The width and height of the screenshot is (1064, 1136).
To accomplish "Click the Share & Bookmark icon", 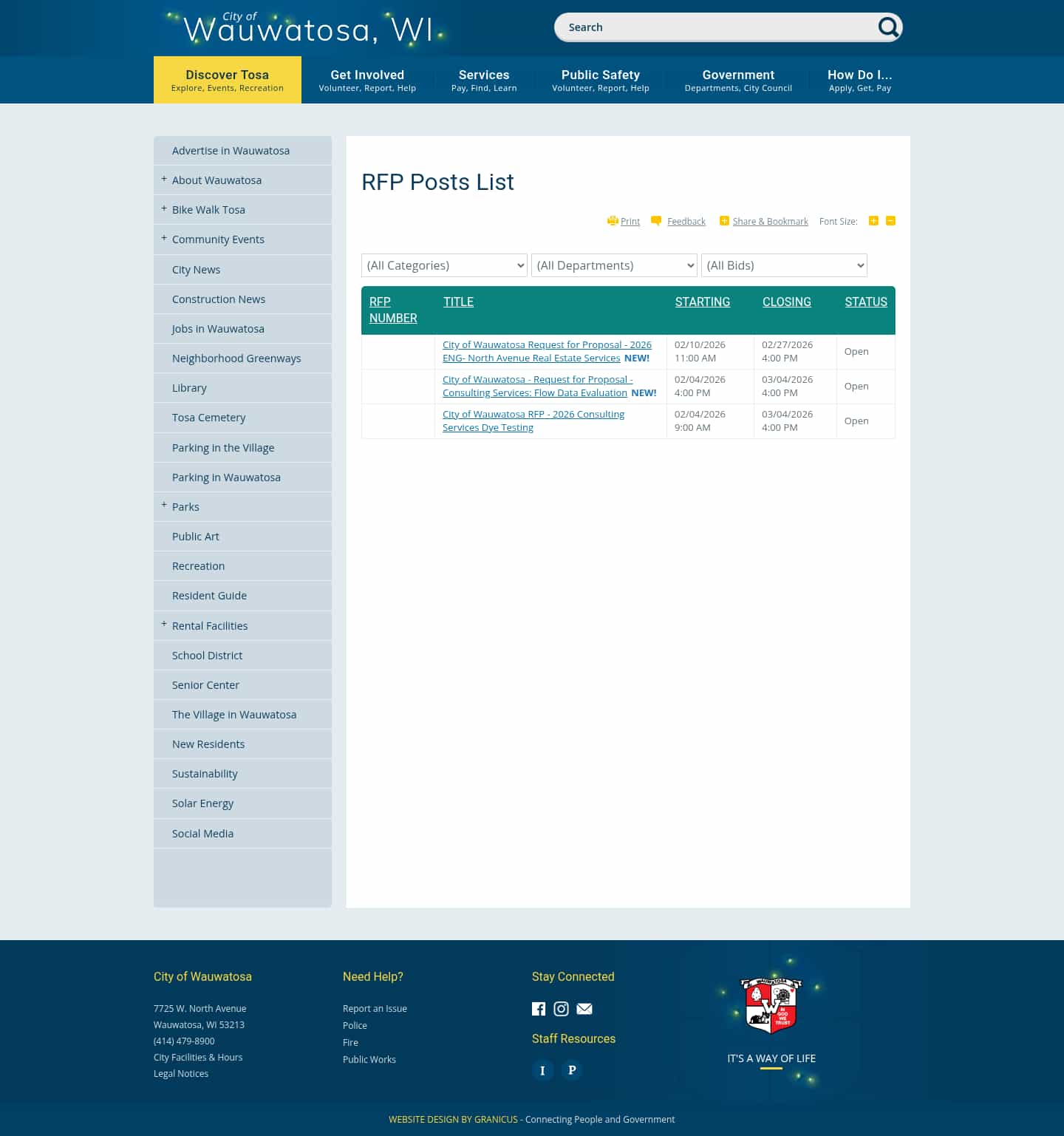I will [724, 220].
